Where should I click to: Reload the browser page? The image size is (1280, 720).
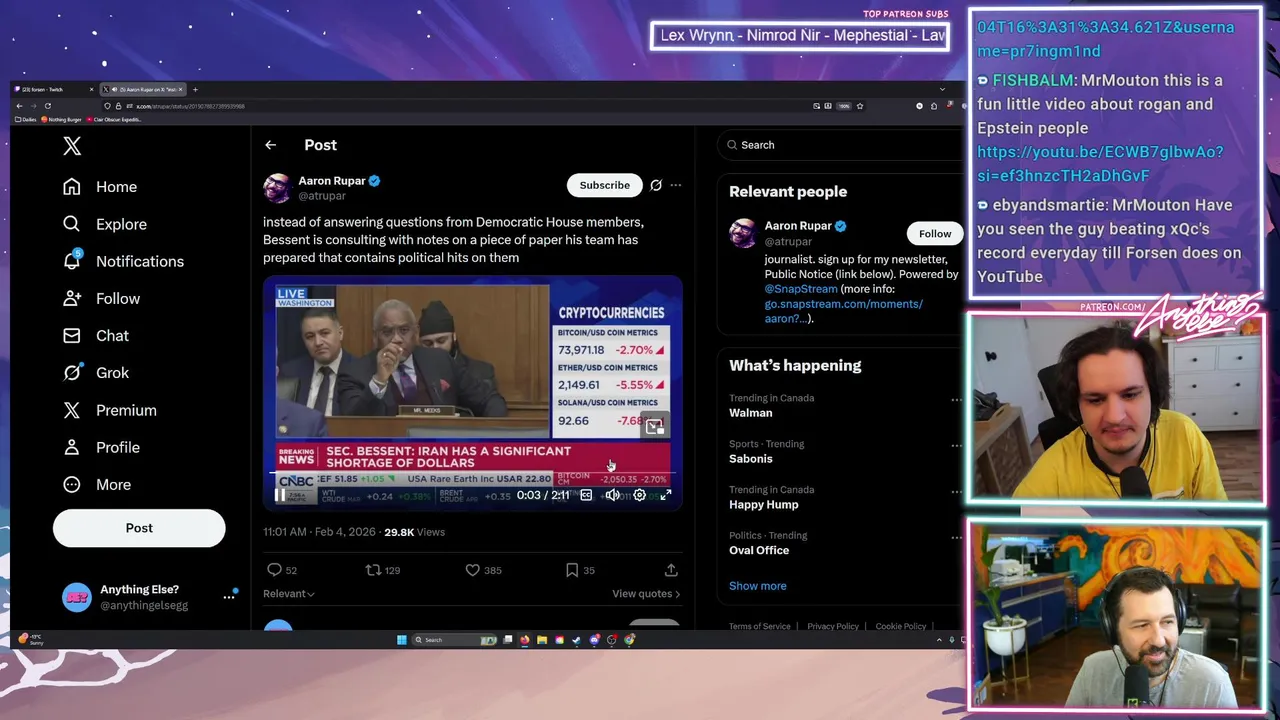tap(47, 106)
